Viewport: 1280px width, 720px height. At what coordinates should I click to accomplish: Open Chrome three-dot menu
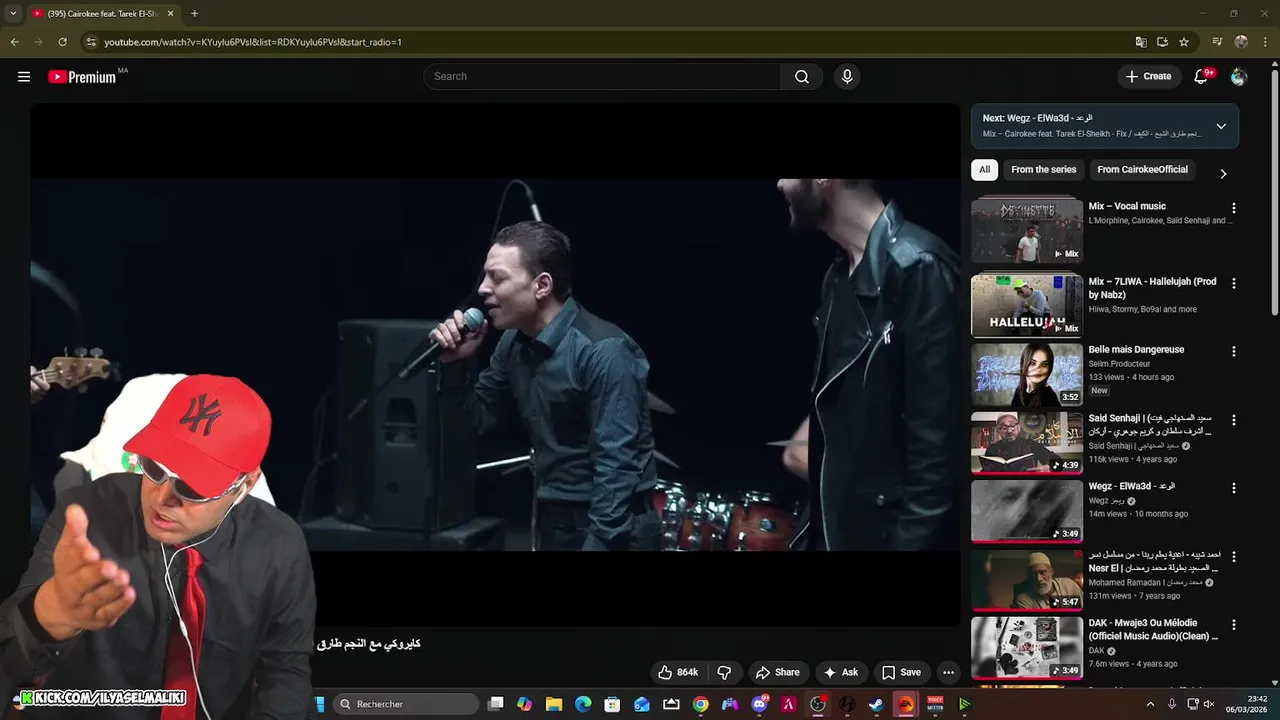point(1266,42)
